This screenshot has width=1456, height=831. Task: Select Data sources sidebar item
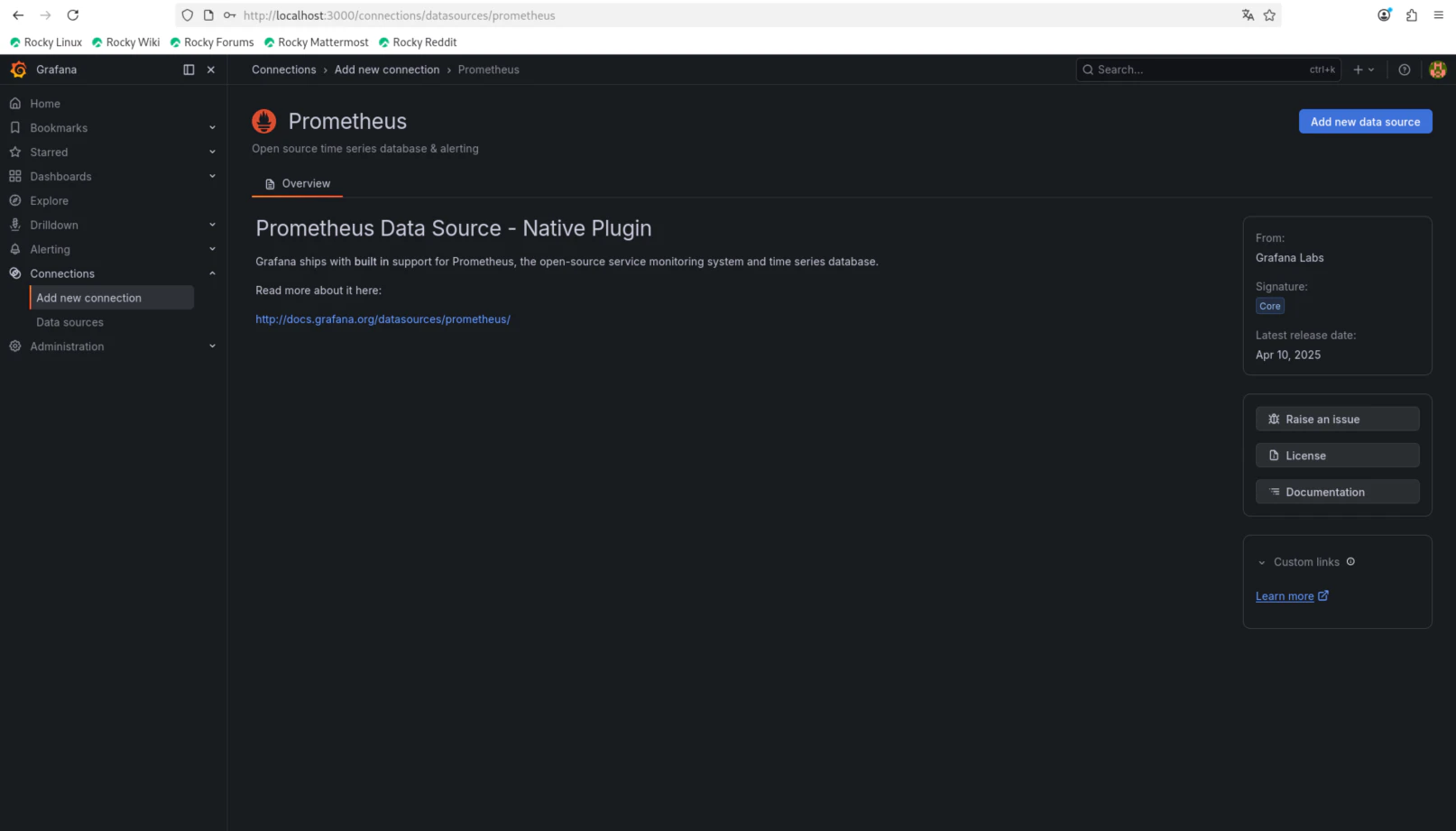tap(69, 322)
